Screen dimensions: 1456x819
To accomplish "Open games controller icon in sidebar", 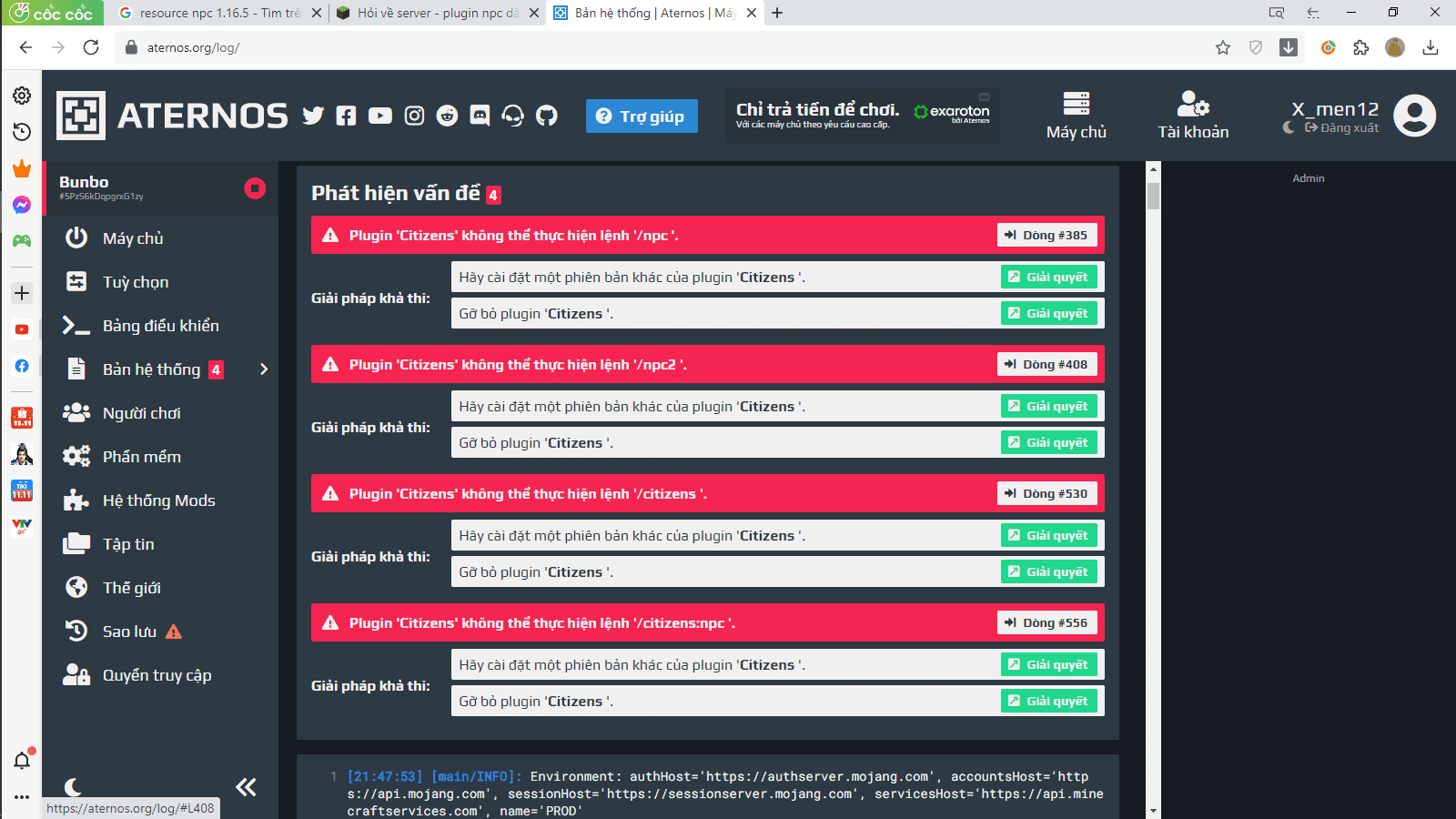I will coord(22,241).
